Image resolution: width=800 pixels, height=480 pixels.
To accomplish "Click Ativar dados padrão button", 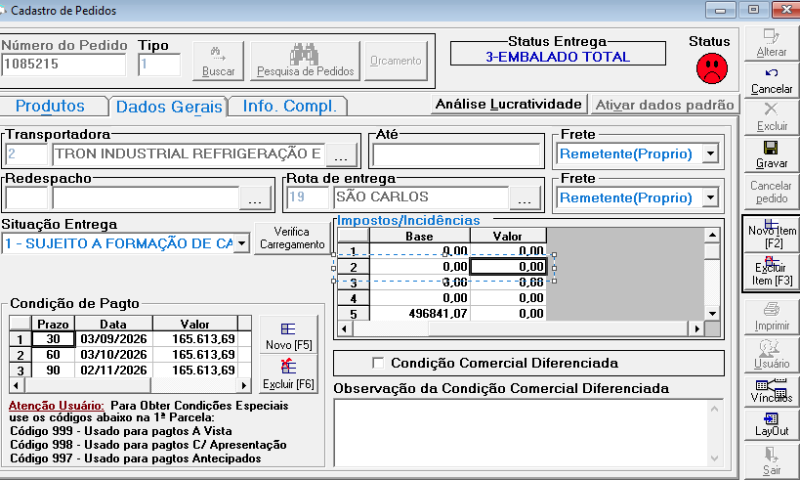I will point(665,105).
